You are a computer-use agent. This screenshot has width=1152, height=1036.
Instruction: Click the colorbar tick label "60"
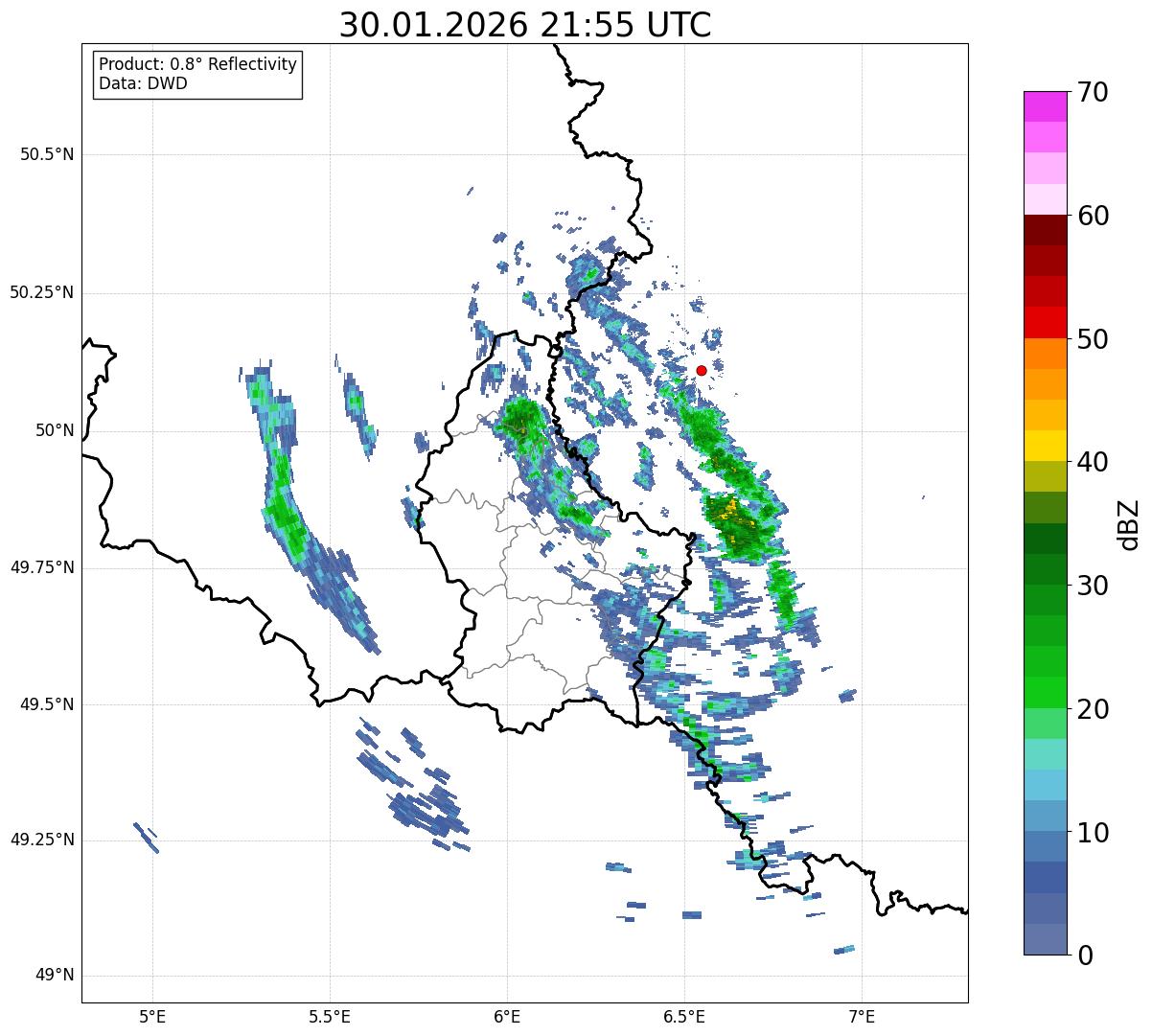1093,216
